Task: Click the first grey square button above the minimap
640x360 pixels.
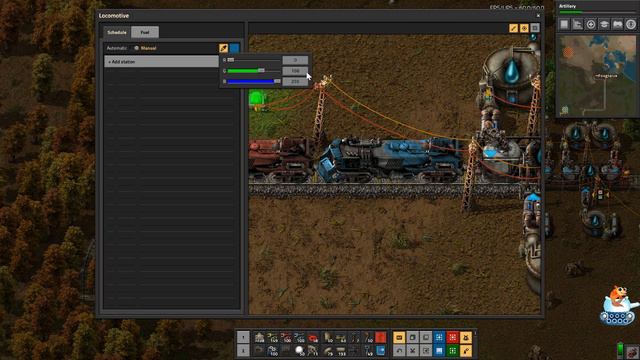Action: pyautogui.click(x=564, y=24)
